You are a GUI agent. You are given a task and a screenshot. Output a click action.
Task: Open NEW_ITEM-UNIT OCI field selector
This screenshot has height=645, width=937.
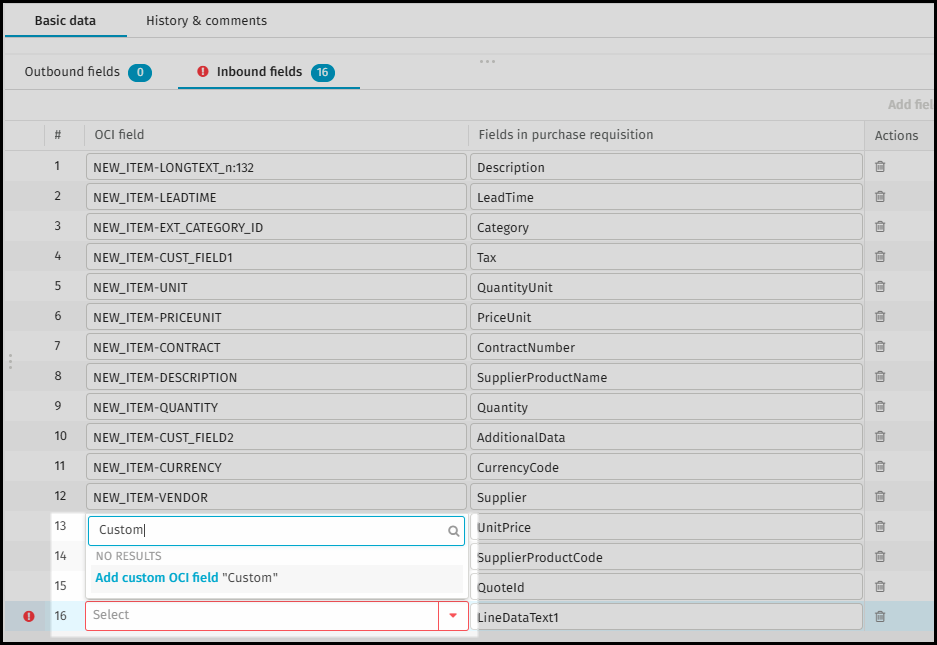point(276,287)
